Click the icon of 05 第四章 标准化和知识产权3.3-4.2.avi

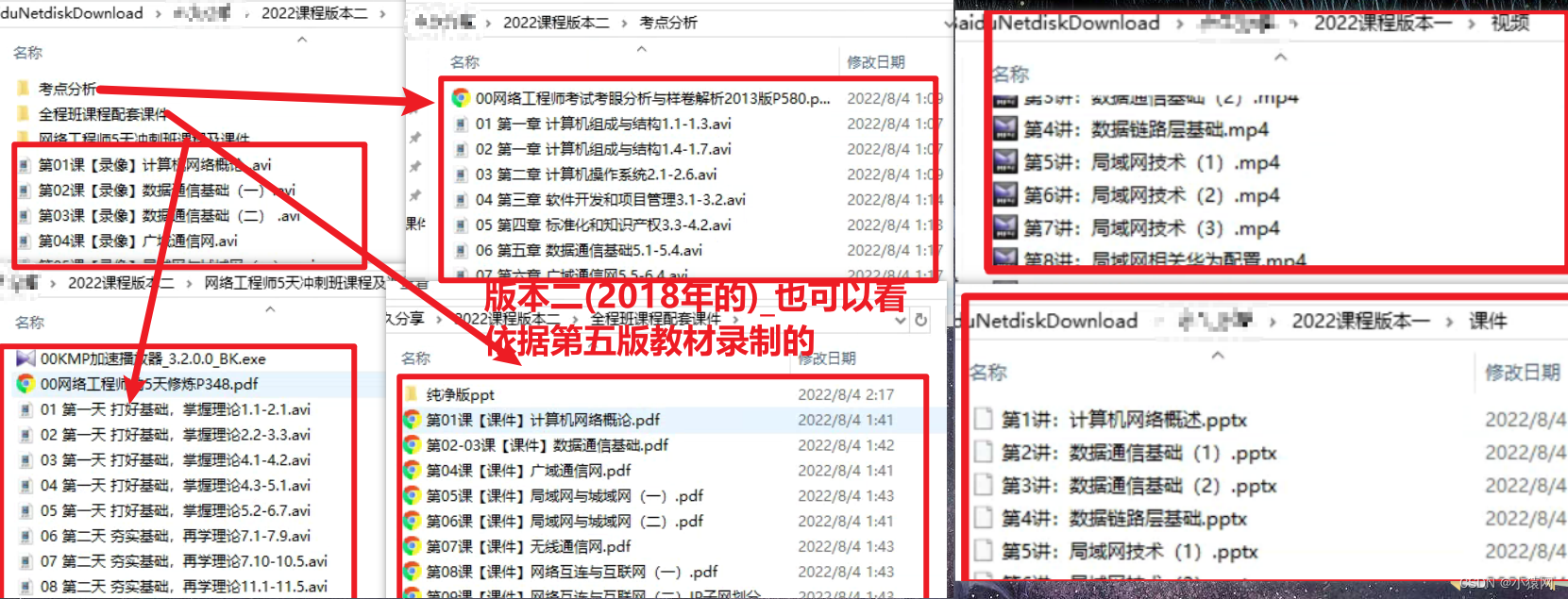[461, 225]
